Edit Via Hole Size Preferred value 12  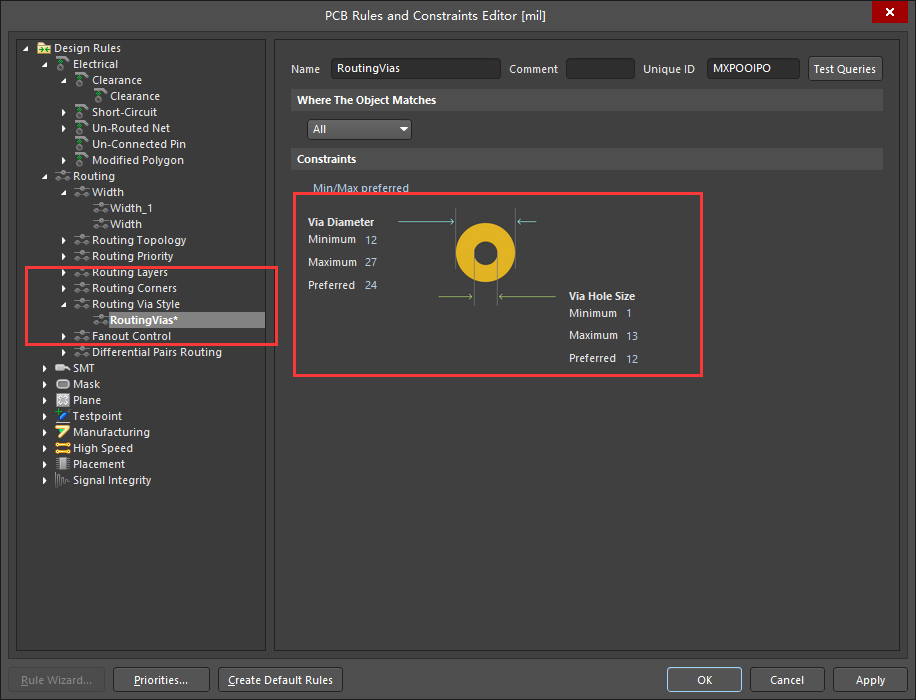click(632, 359)
